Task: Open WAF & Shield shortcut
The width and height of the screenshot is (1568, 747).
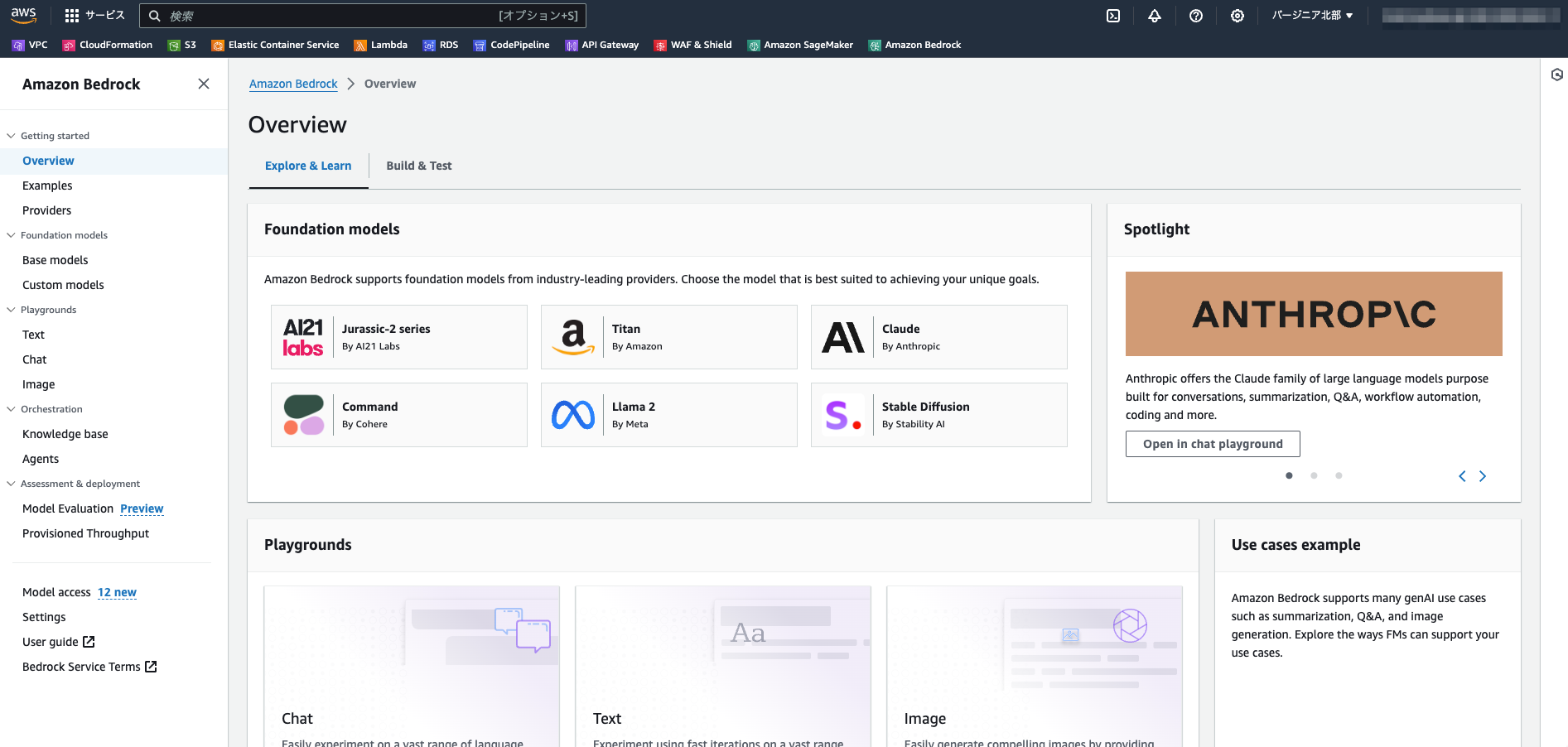Action: tap(693, 45)
